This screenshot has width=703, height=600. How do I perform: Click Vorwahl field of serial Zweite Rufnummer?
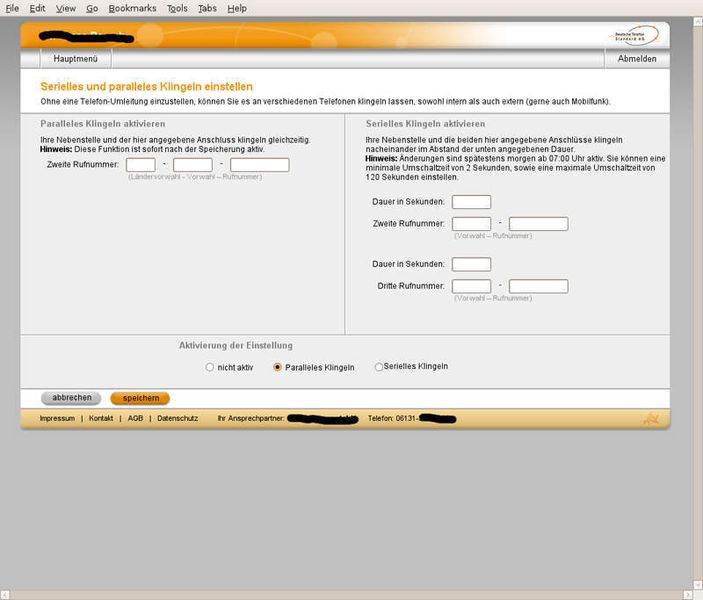pyautogui.click(x=471, y=224)
